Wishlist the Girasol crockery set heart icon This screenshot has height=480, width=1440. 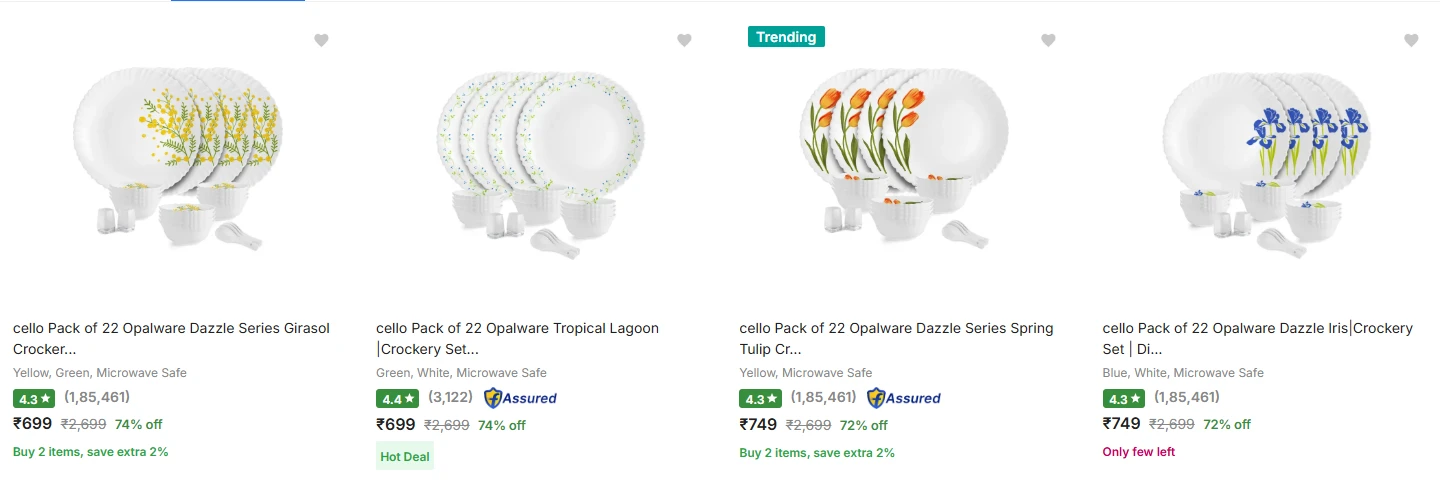click(321, 40)
